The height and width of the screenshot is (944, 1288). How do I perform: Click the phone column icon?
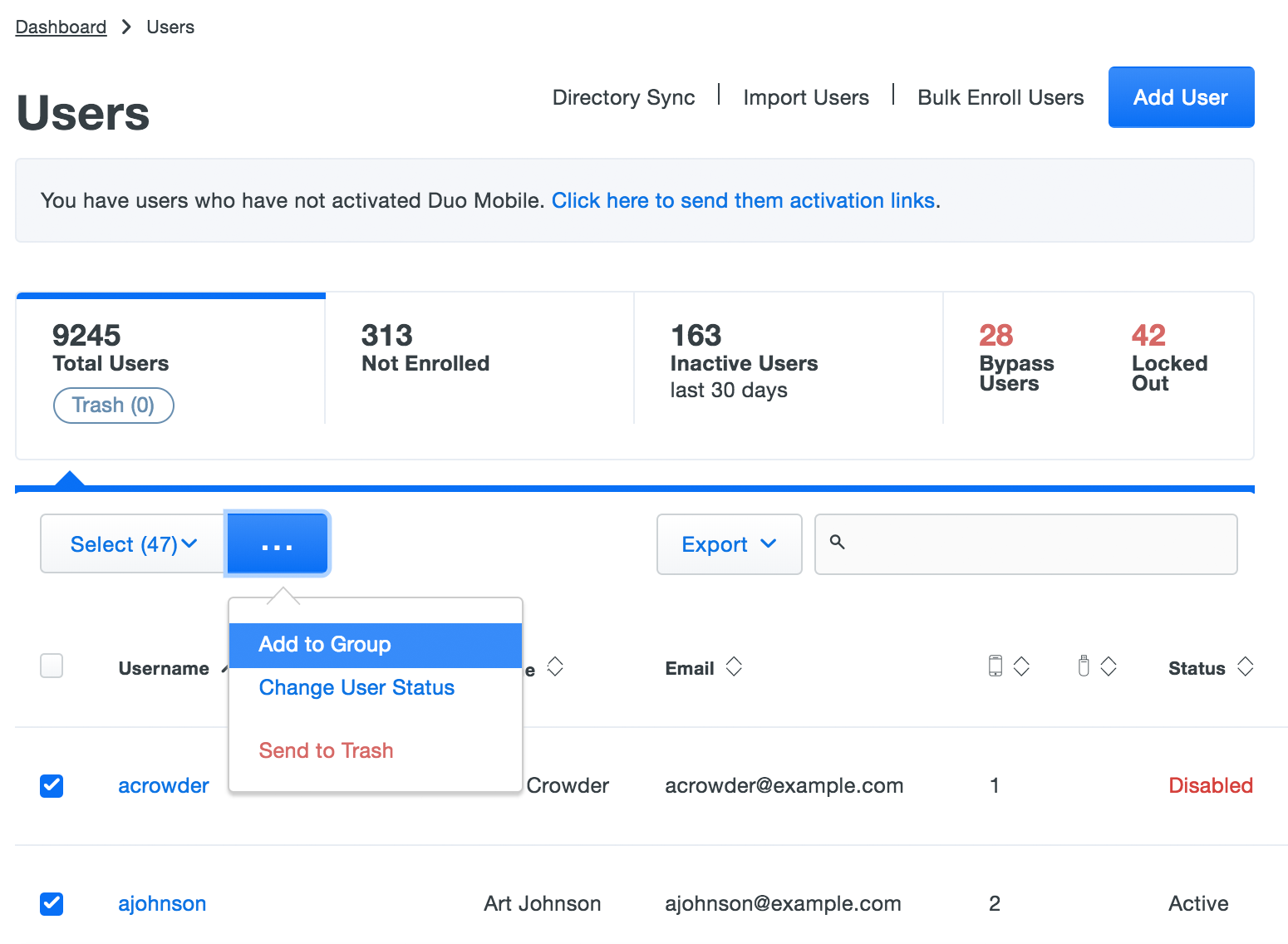[995, 666]
